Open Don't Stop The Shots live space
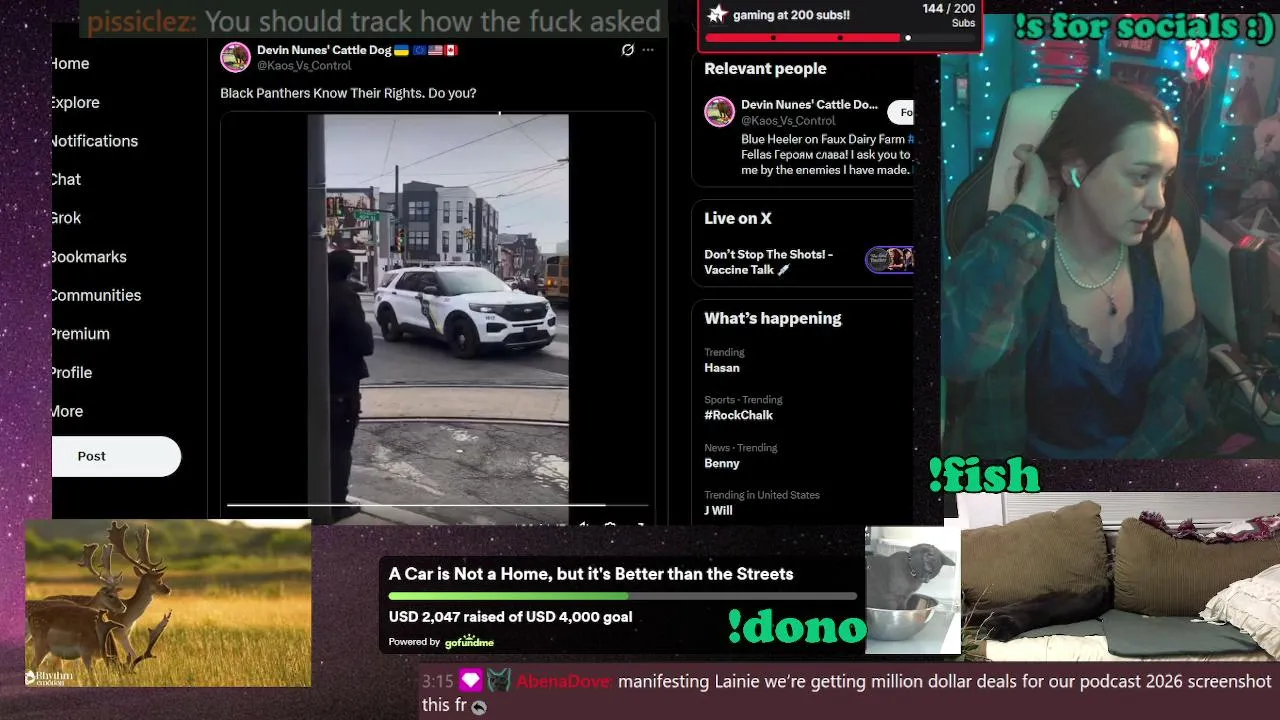Viewport: 1280px width, 720px height. coord(768,262)
